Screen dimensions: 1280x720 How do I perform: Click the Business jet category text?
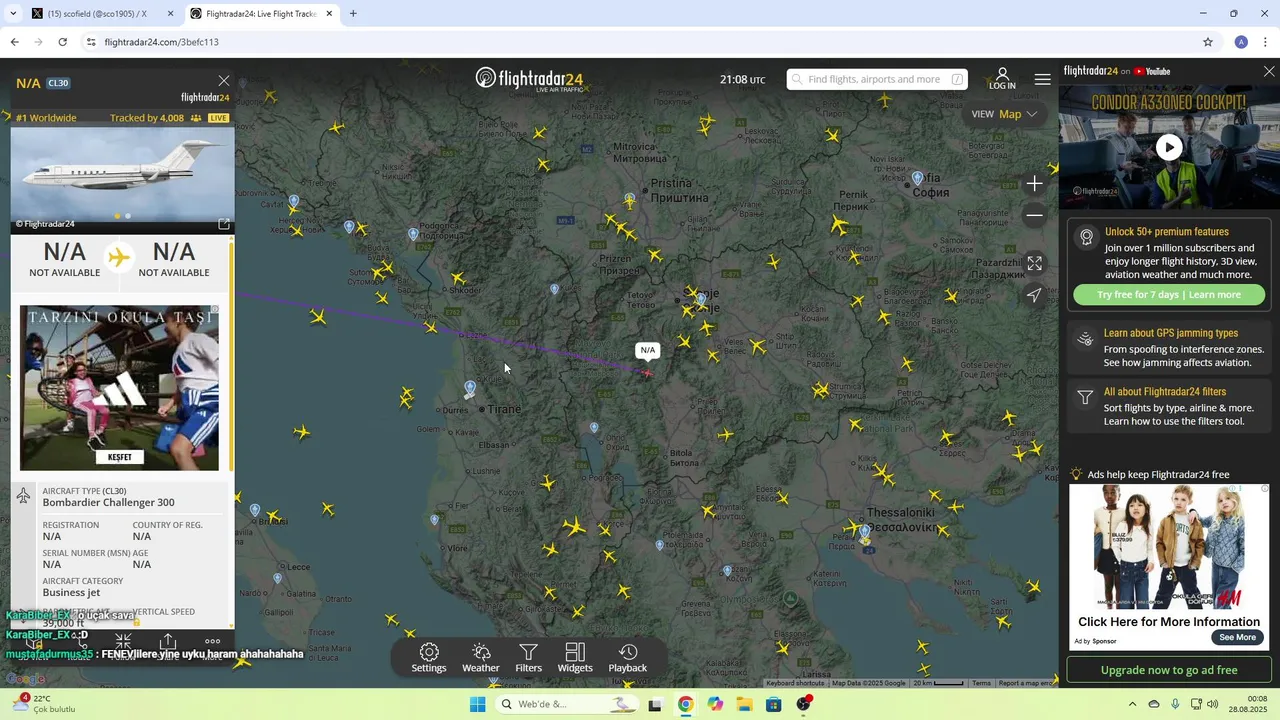[x=71, y=592]
